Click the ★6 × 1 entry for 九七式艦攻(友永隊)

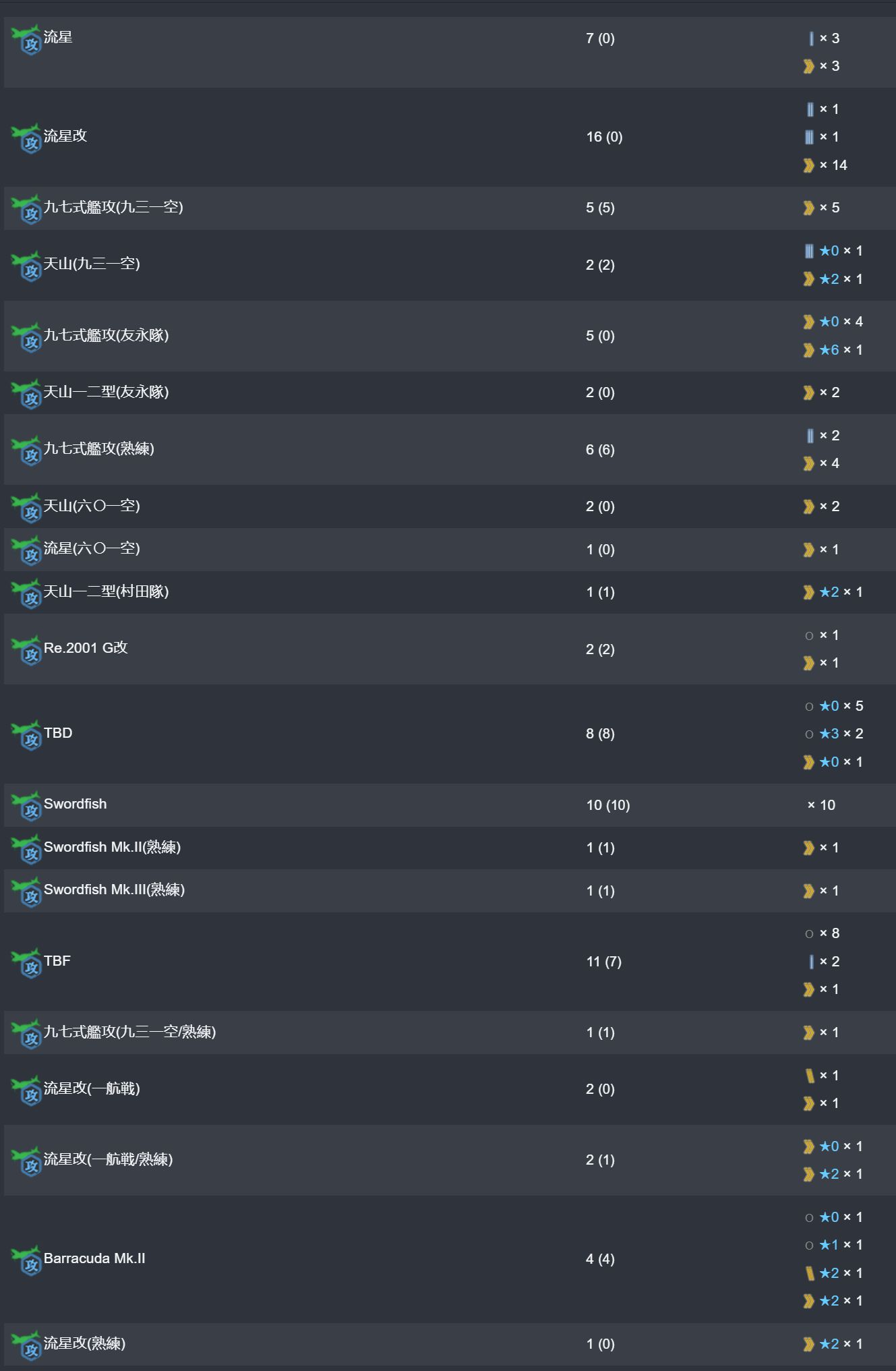(x=840, y=350)
